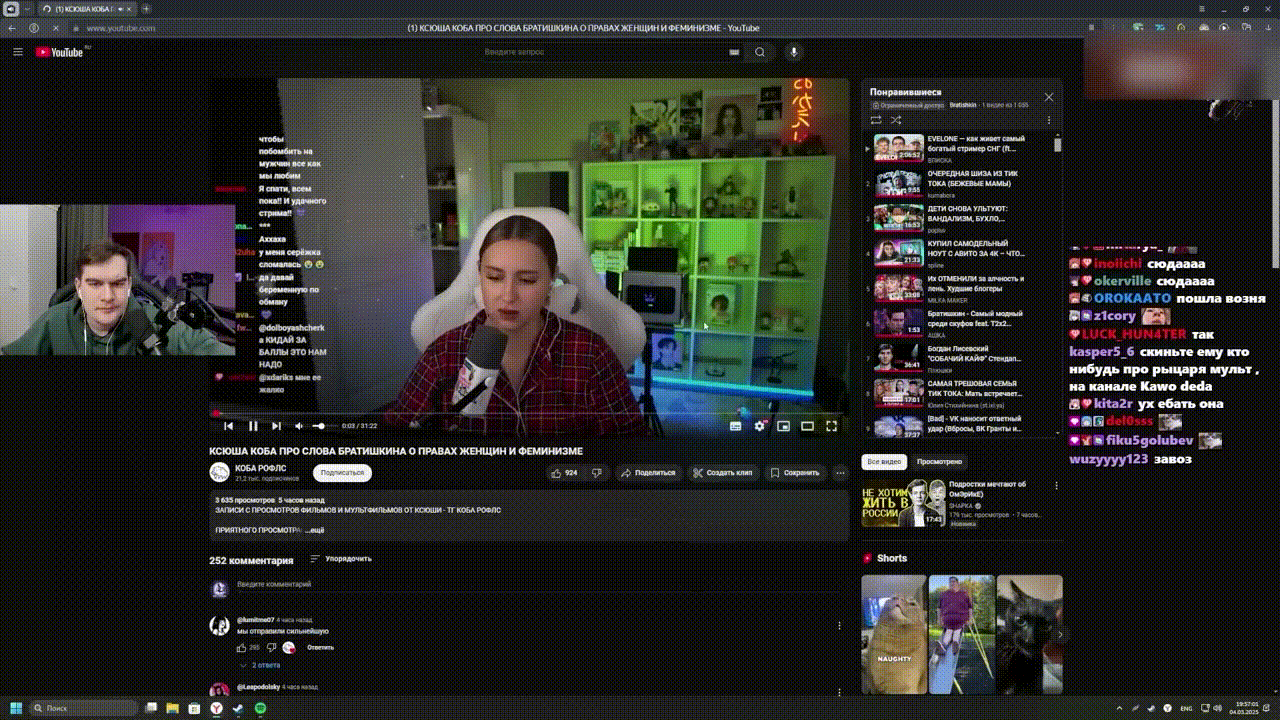Open more actions ellipsis under video
This screenshot has height=720, width=1280.
(x=838, y=473)
